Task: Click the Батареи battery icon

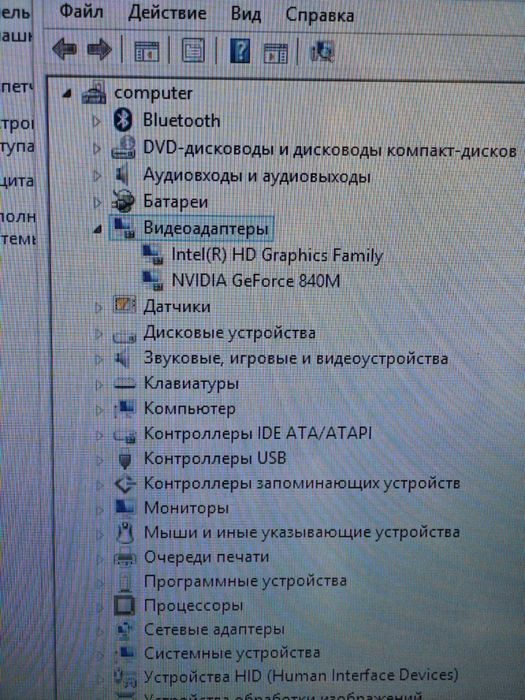Action: tap(123, 201)
